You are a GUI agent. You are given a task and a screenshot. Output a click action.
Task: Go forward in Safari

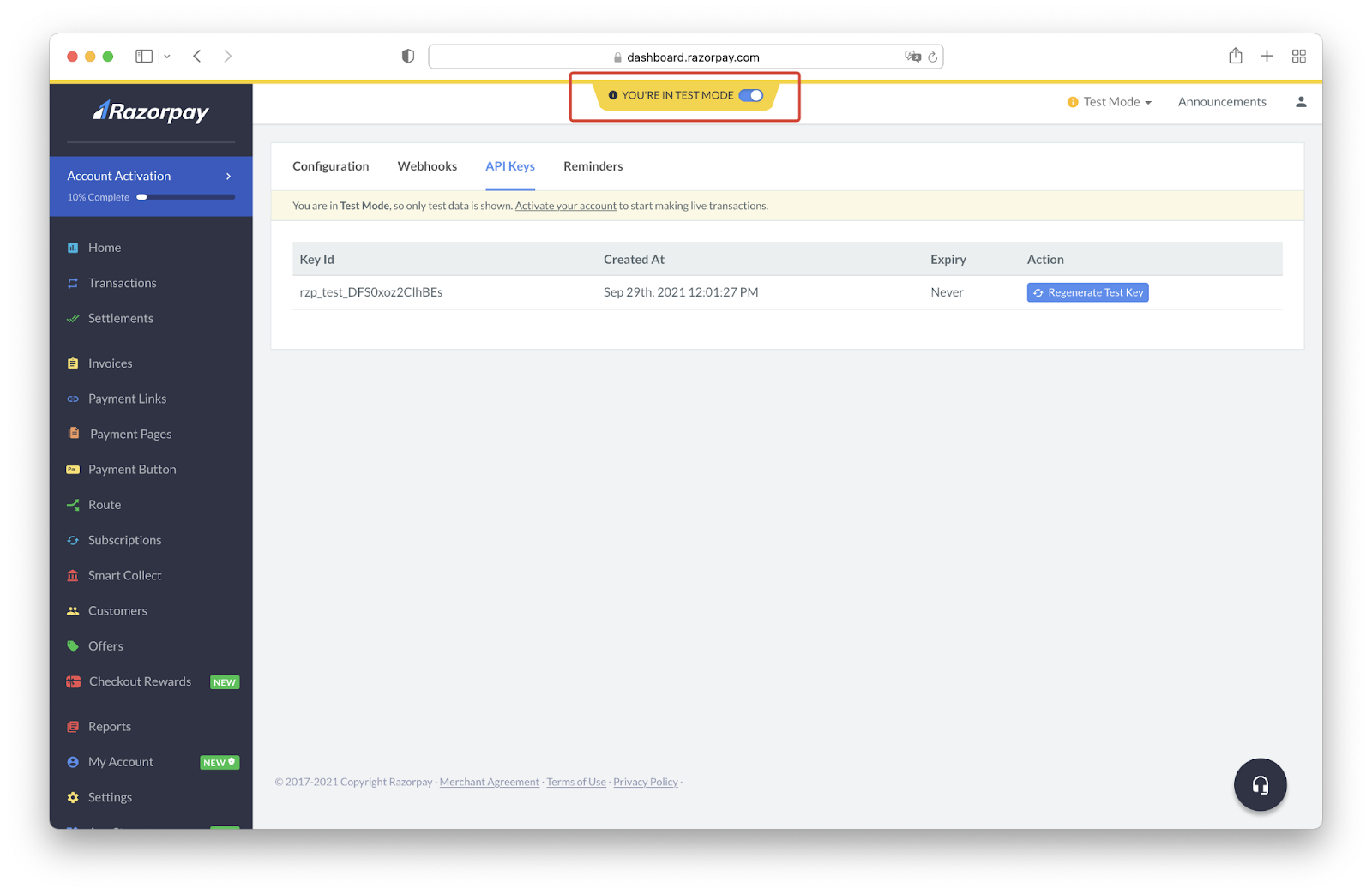click(x=227, y=56)
